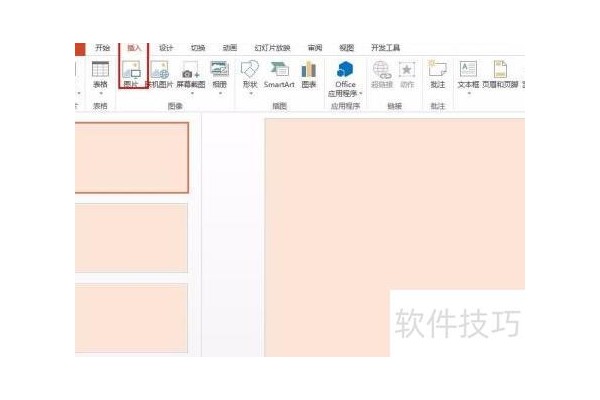Viewport: 600px width, 400px height.
Task: Expand the Office 应用程序 dropdown arrow
Action: (x=360, y=93)
